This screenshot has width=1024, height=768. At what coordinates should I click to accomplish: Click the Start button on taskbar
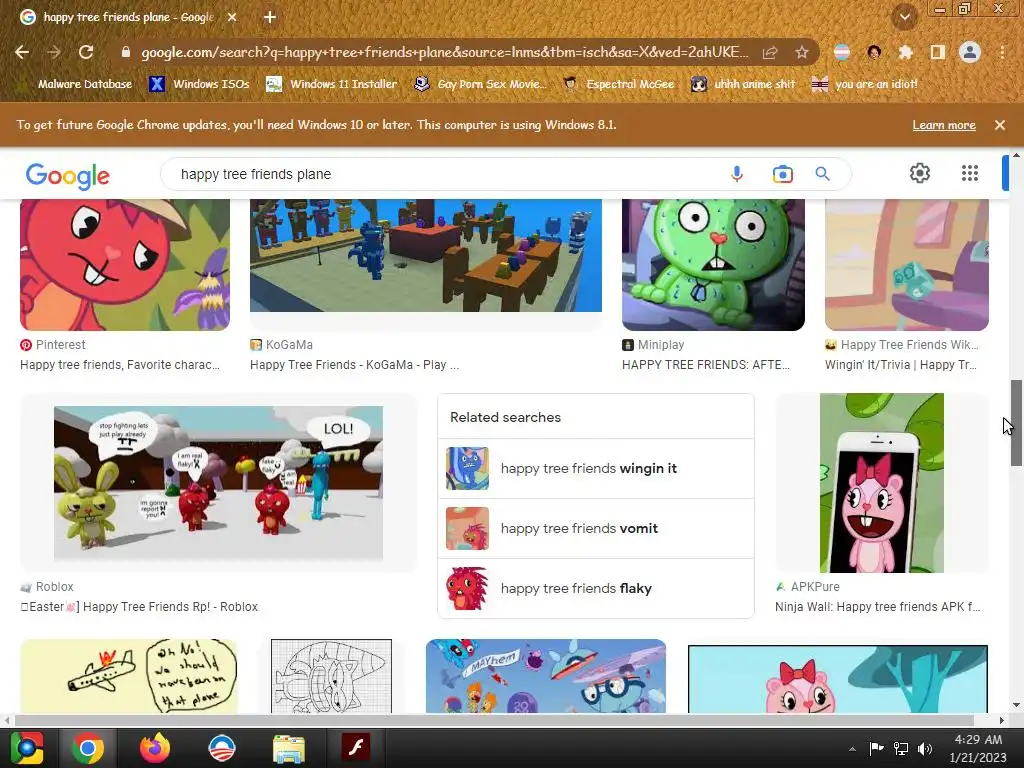coord(27,748)
